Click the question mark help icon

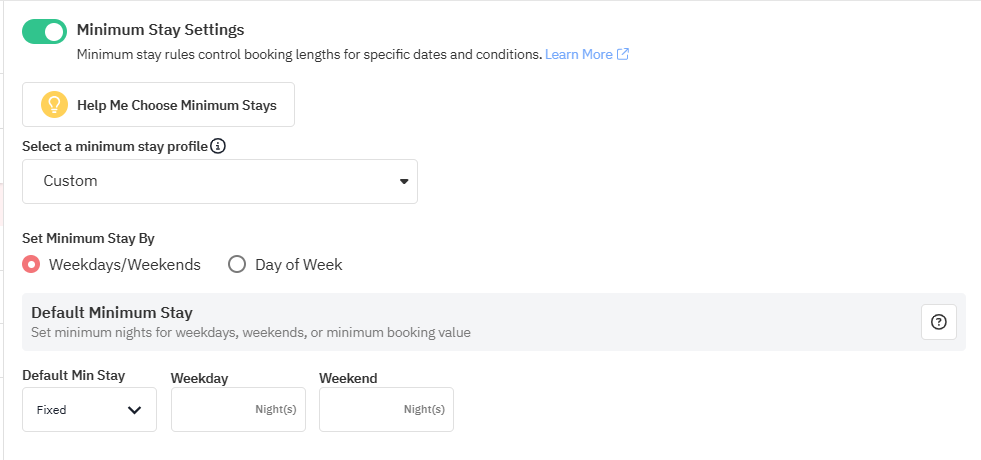pos(938,322)
